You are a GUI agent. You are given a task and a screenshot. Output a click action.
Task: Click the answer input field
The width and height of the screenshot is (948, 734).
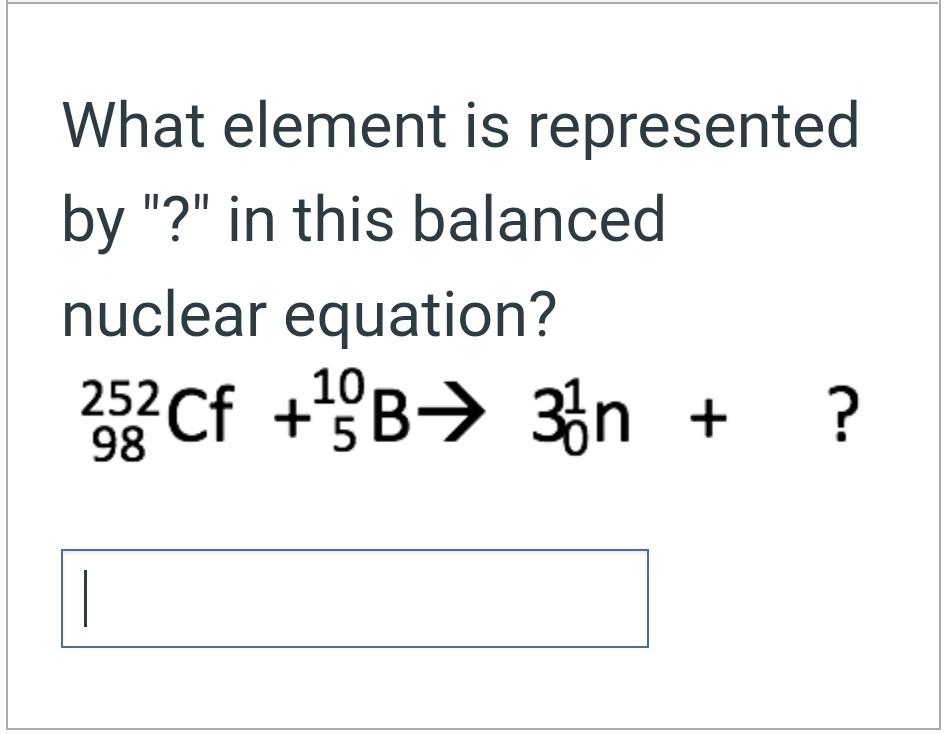pyautogui.click(x=355, y=598)
